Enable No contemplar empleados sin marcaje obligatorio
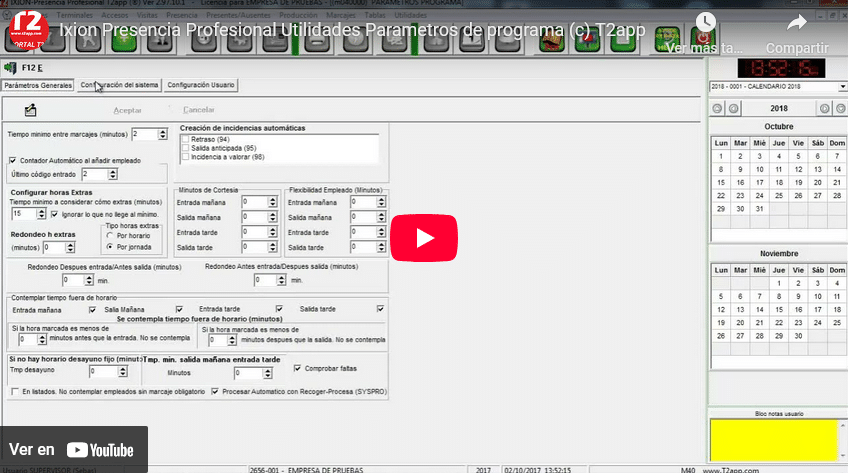This screenshot has width=848, height=473. 15,391
